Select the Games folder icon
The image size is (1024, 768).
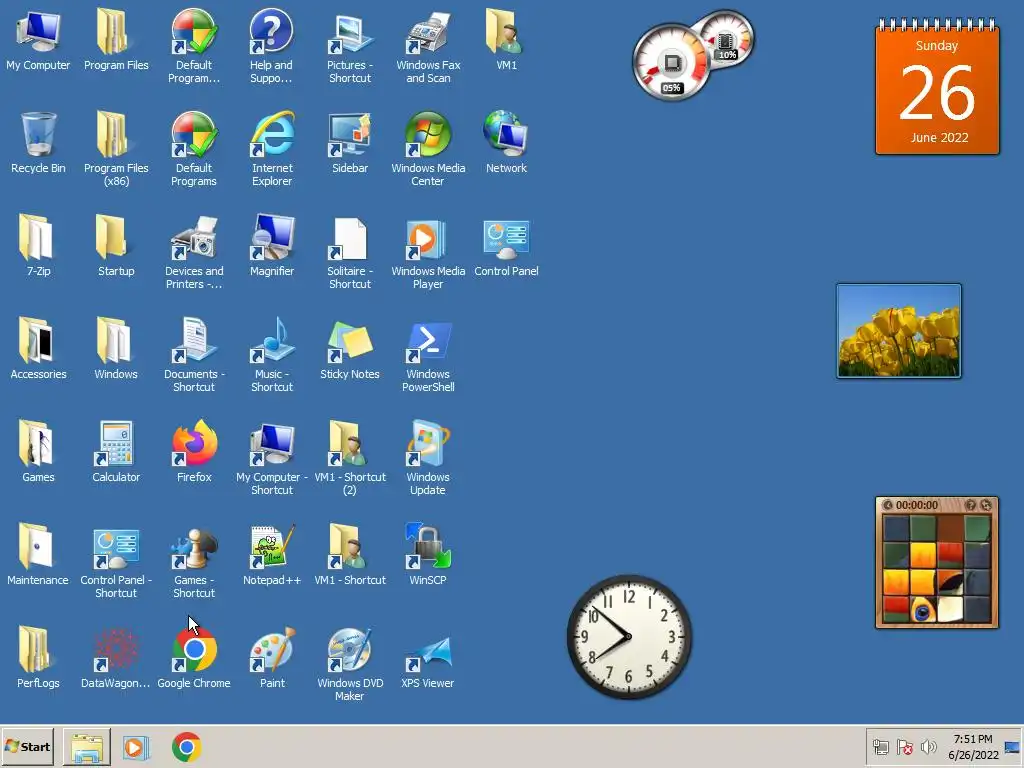coord(38,453)
